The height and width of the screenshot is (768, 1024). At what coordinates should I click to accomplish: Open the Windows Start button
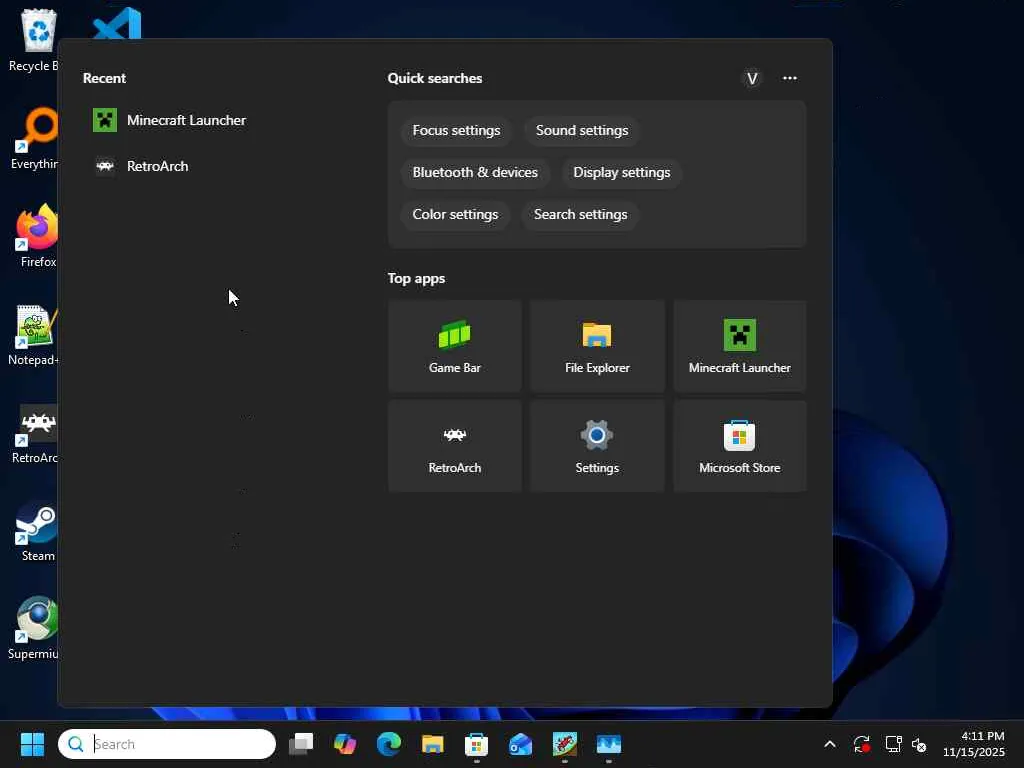coord(32,744)
